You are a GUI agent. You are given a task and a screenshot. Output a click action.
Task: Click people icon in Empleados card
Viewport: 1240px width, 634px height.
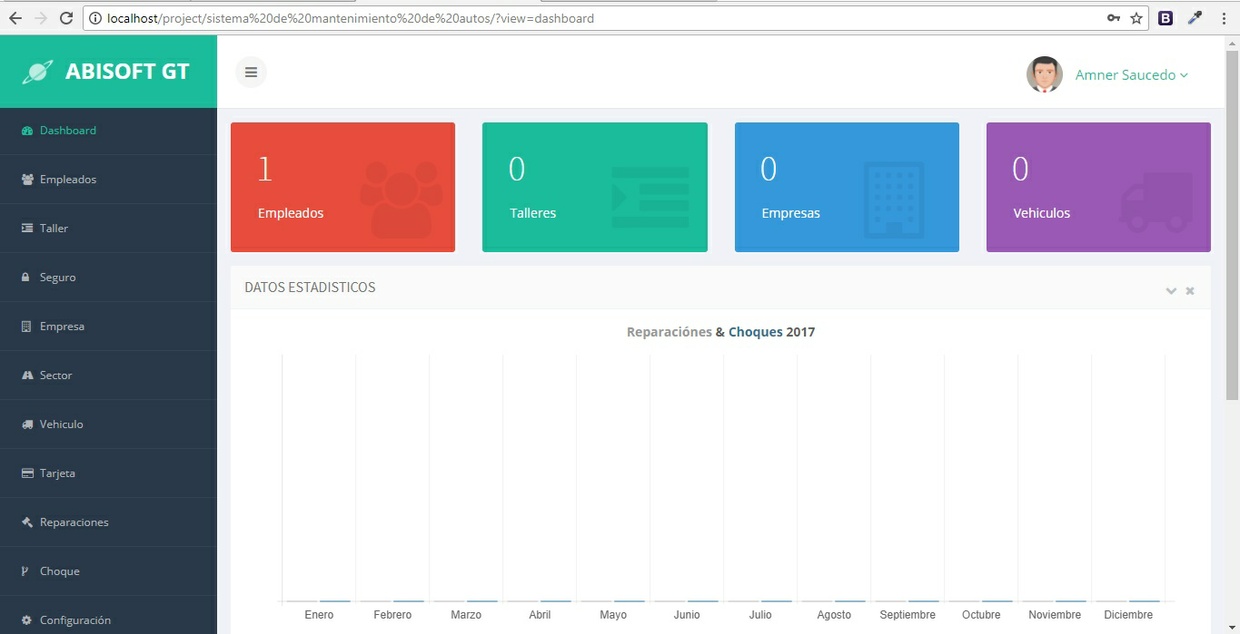(401, 198)
